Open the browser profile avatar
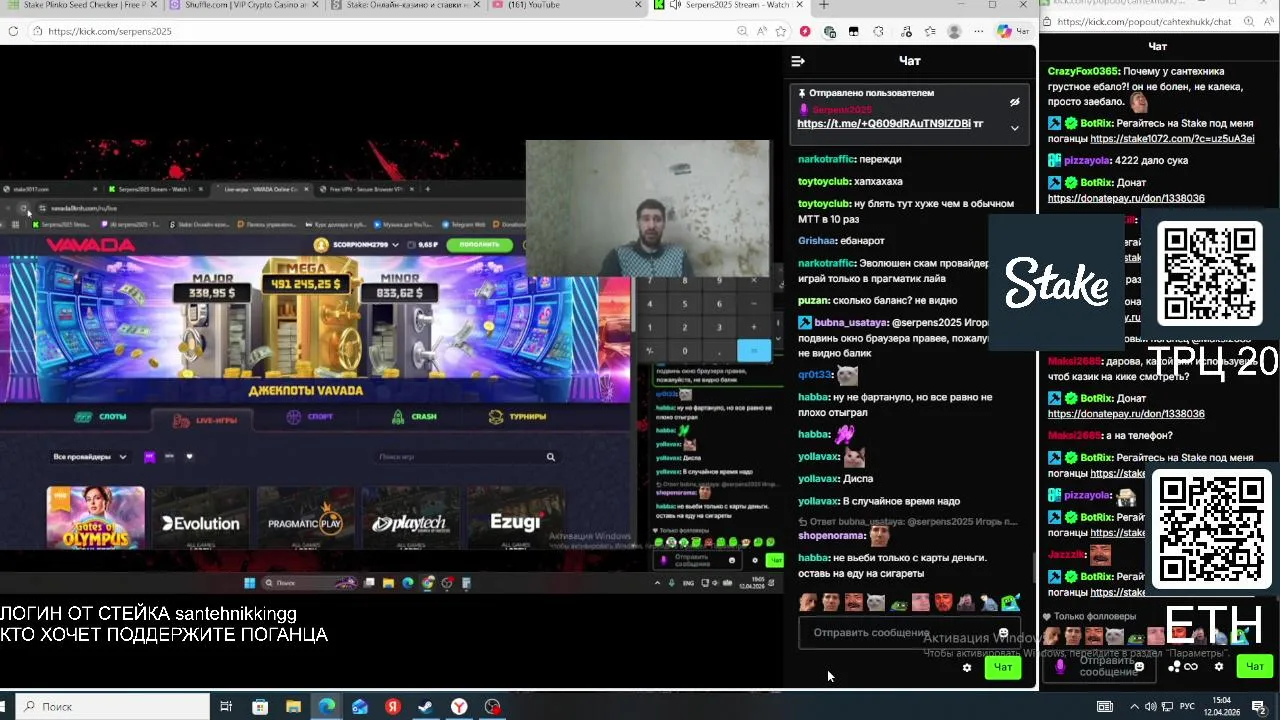This screenshot has height=720, width=1280. coord(954,31)
